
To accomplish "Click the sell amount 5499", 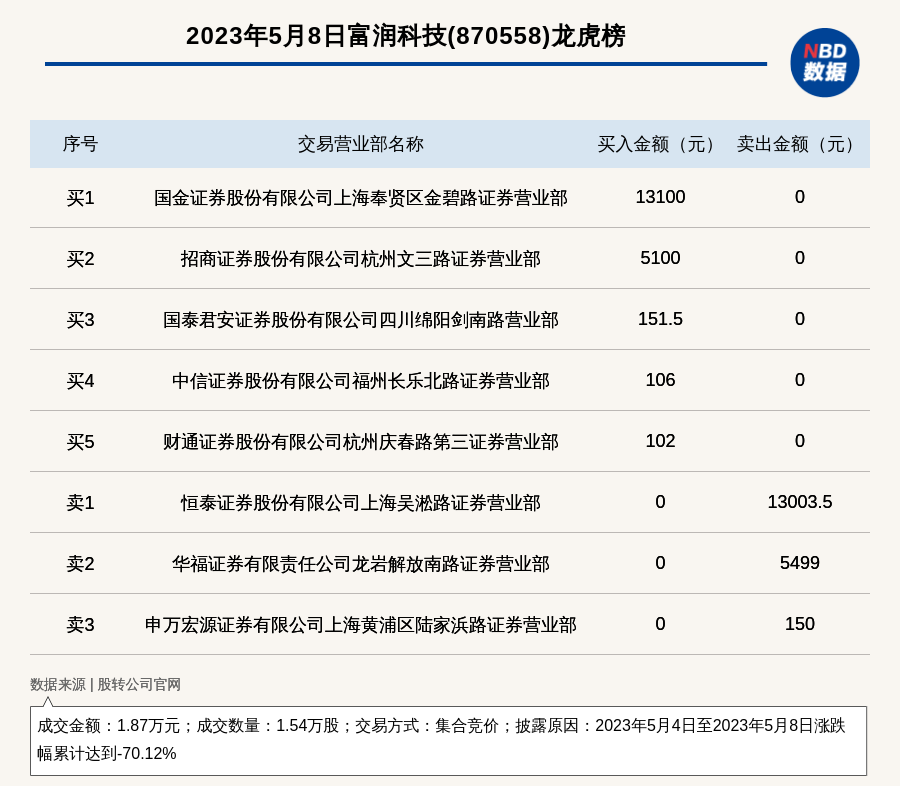I will [x=800, y=563].
